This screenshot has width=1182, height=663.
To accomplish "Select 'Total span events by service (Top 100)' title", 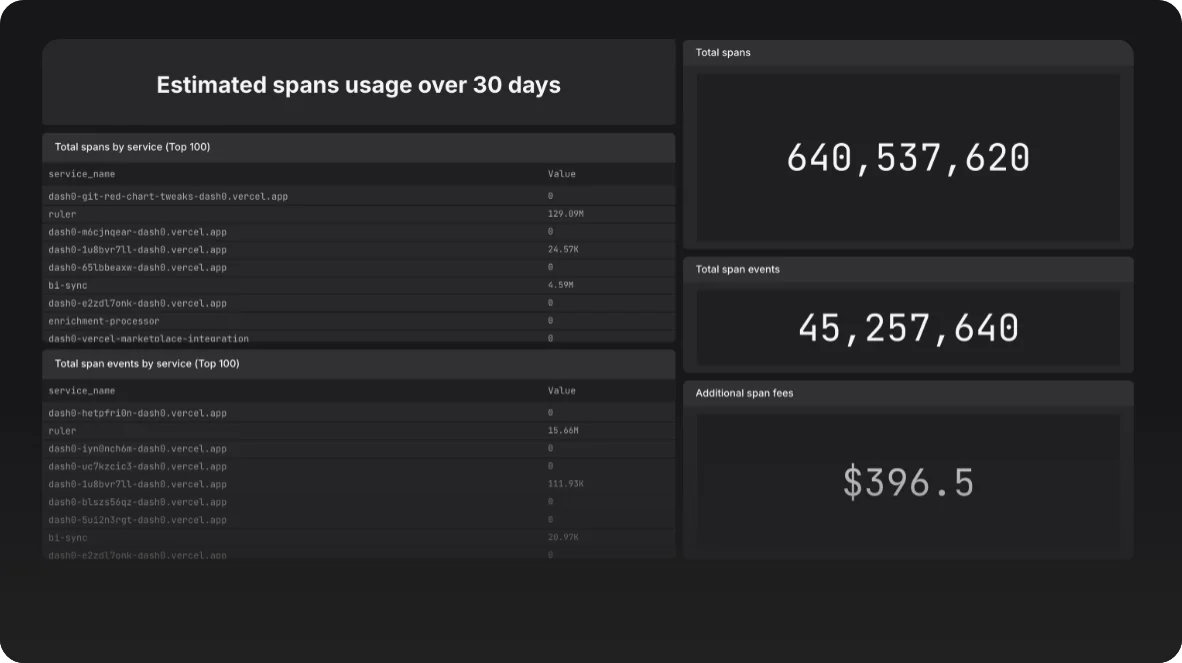I will (147, 364).
